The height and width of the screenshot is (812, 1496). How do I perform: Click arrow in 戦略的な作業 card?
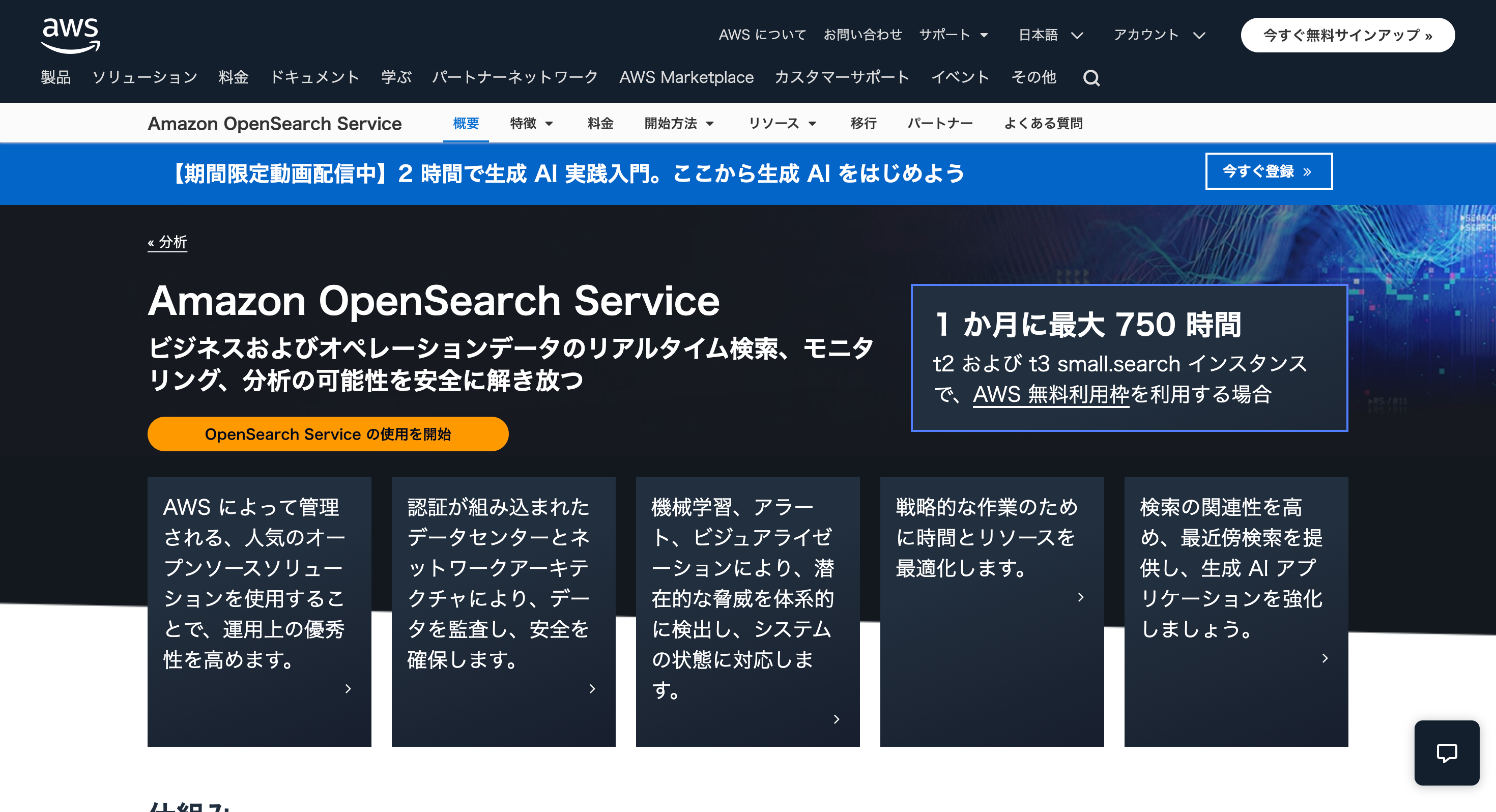(1081, 597)
